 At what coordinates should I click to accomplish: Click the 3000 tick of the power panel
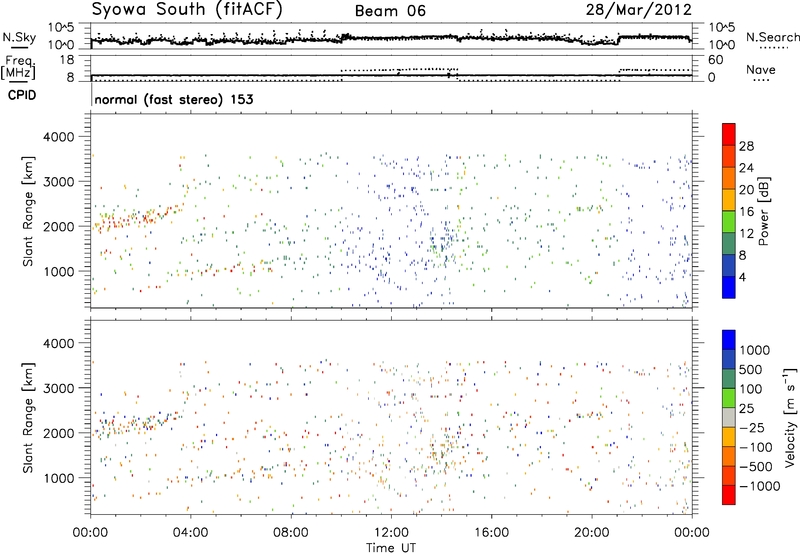coord(59,182)
